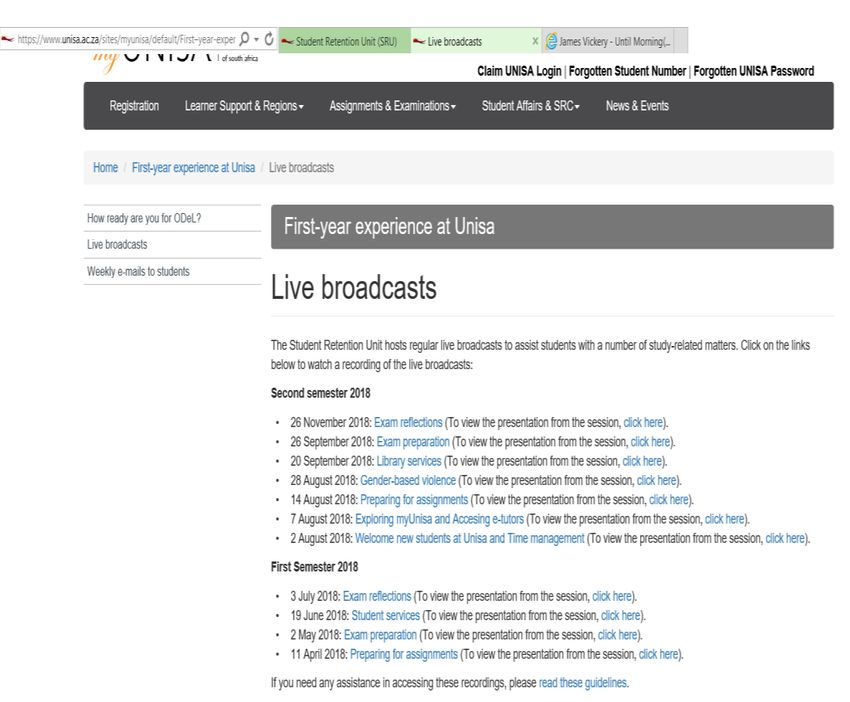Screen dimensions: 850x702
Task: Open Student services recording link
Action: (385, 616)
